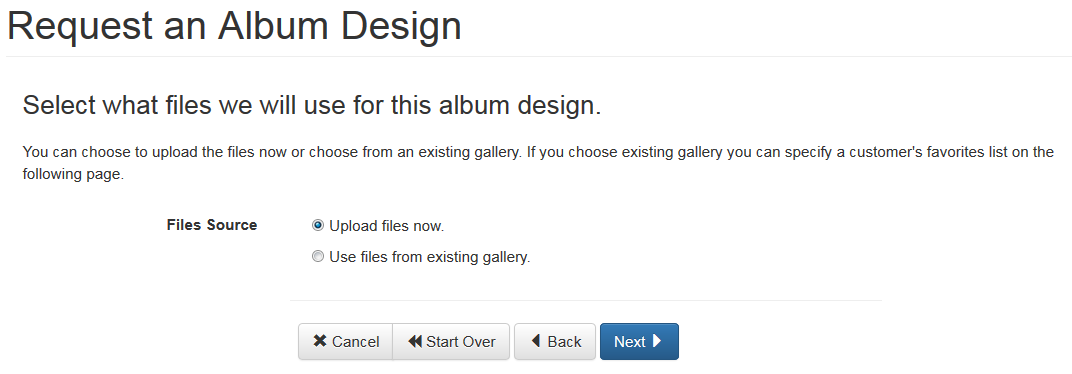
Task: Click the bold 'Files Source' field label
Action: pos(212,225)
